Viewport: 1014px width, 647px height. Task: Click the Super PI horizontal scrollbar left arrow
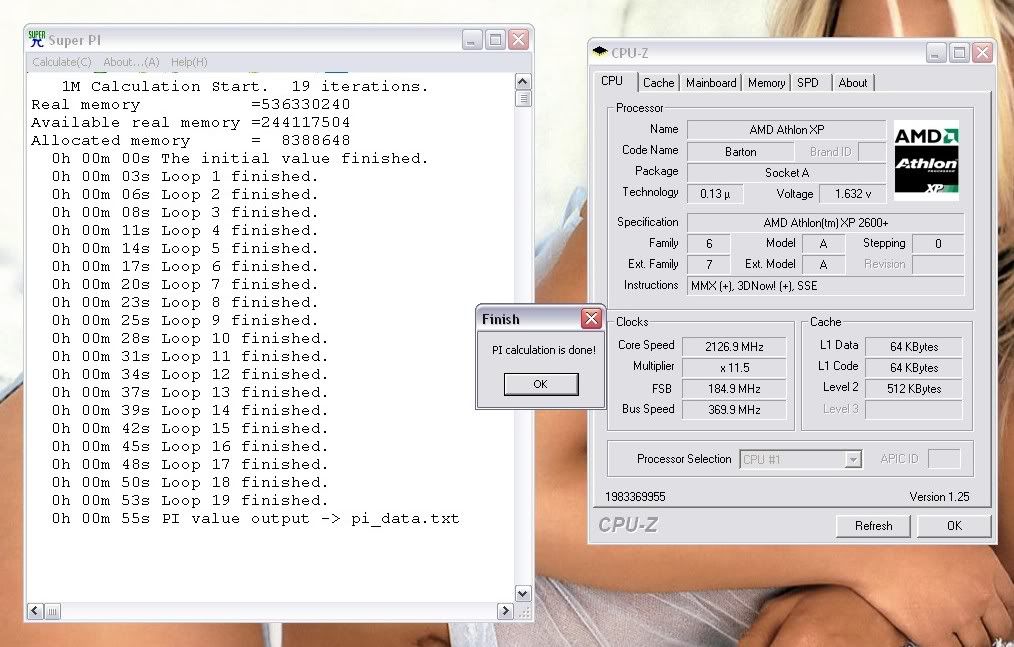tap(36, 611)
